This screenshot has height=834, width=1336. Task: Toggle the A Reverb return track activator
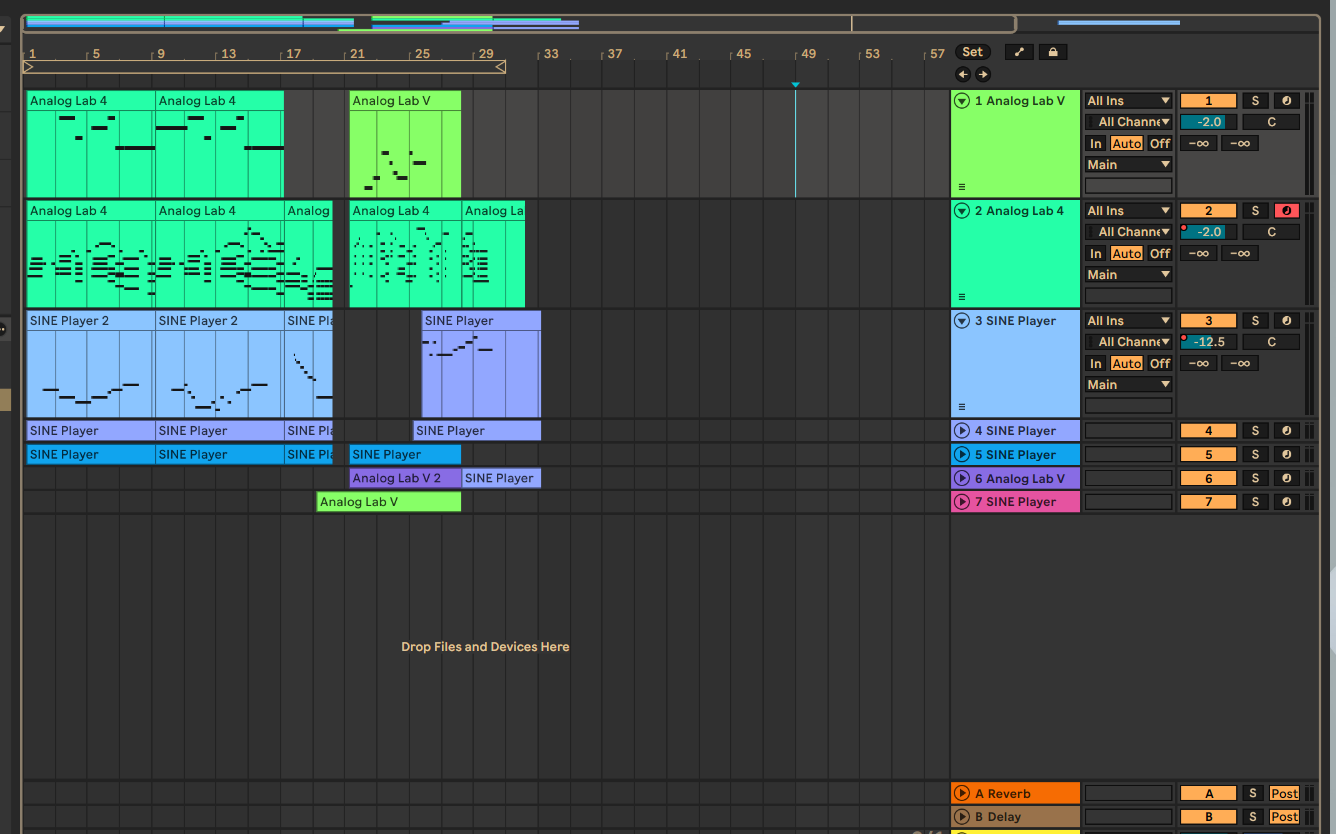pyautogui.click(x=1208, y=793)
